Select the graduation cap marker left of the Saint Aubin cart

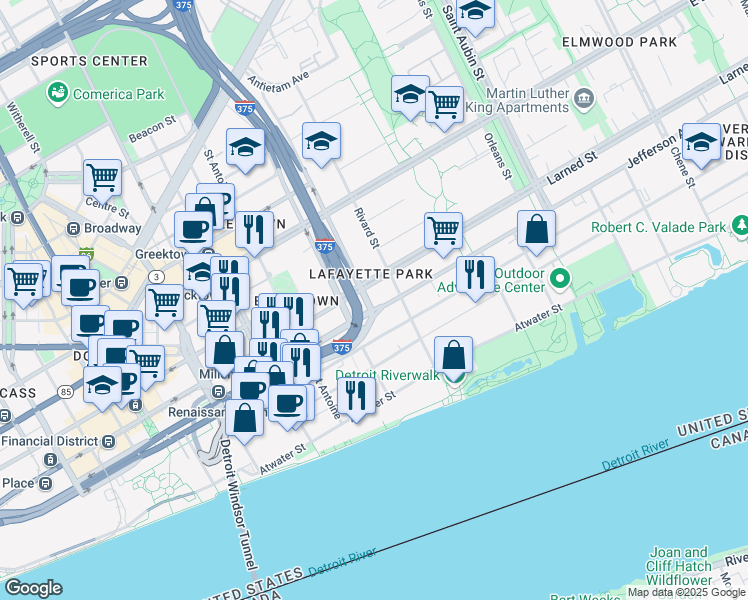tap(410, 94)
